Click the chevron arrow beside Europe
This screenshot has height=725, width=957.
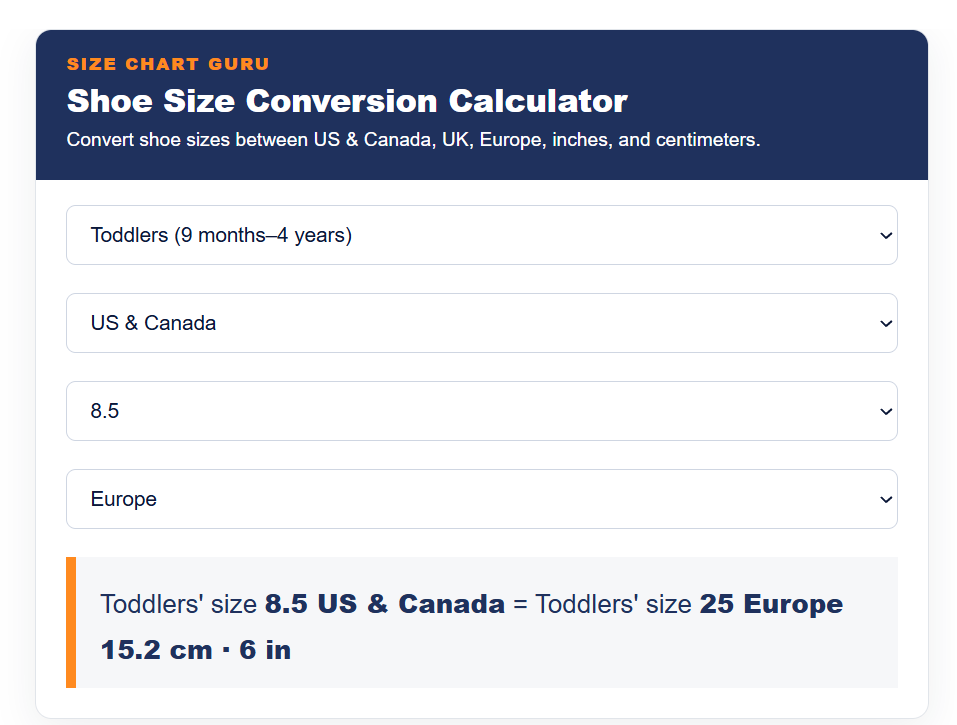coord(886,499)
